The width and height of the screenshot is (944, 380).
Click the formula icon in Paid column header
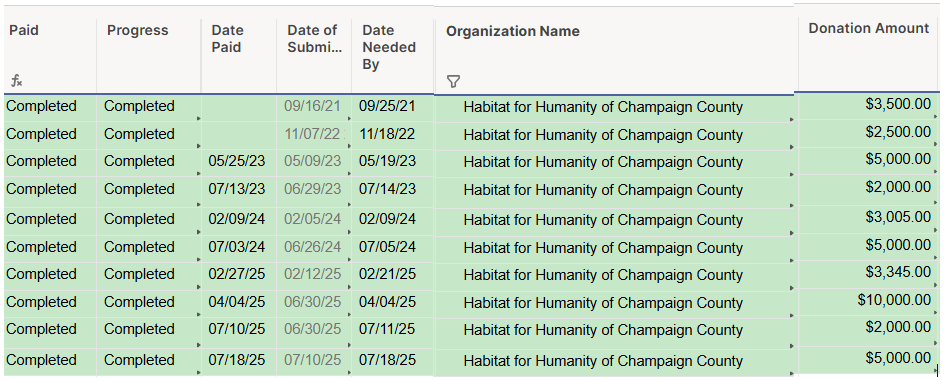17,81
